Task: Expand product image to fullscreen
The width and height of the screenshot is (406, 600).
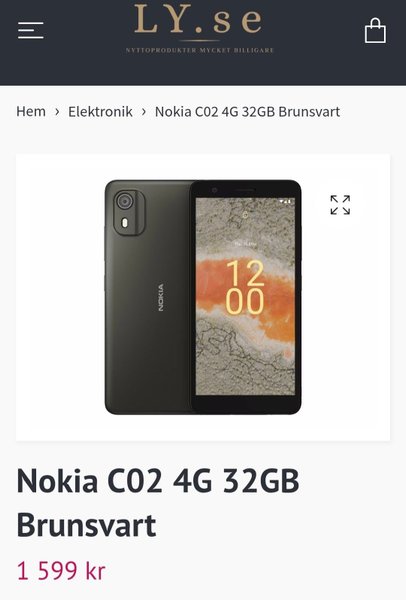Action: 340,205
